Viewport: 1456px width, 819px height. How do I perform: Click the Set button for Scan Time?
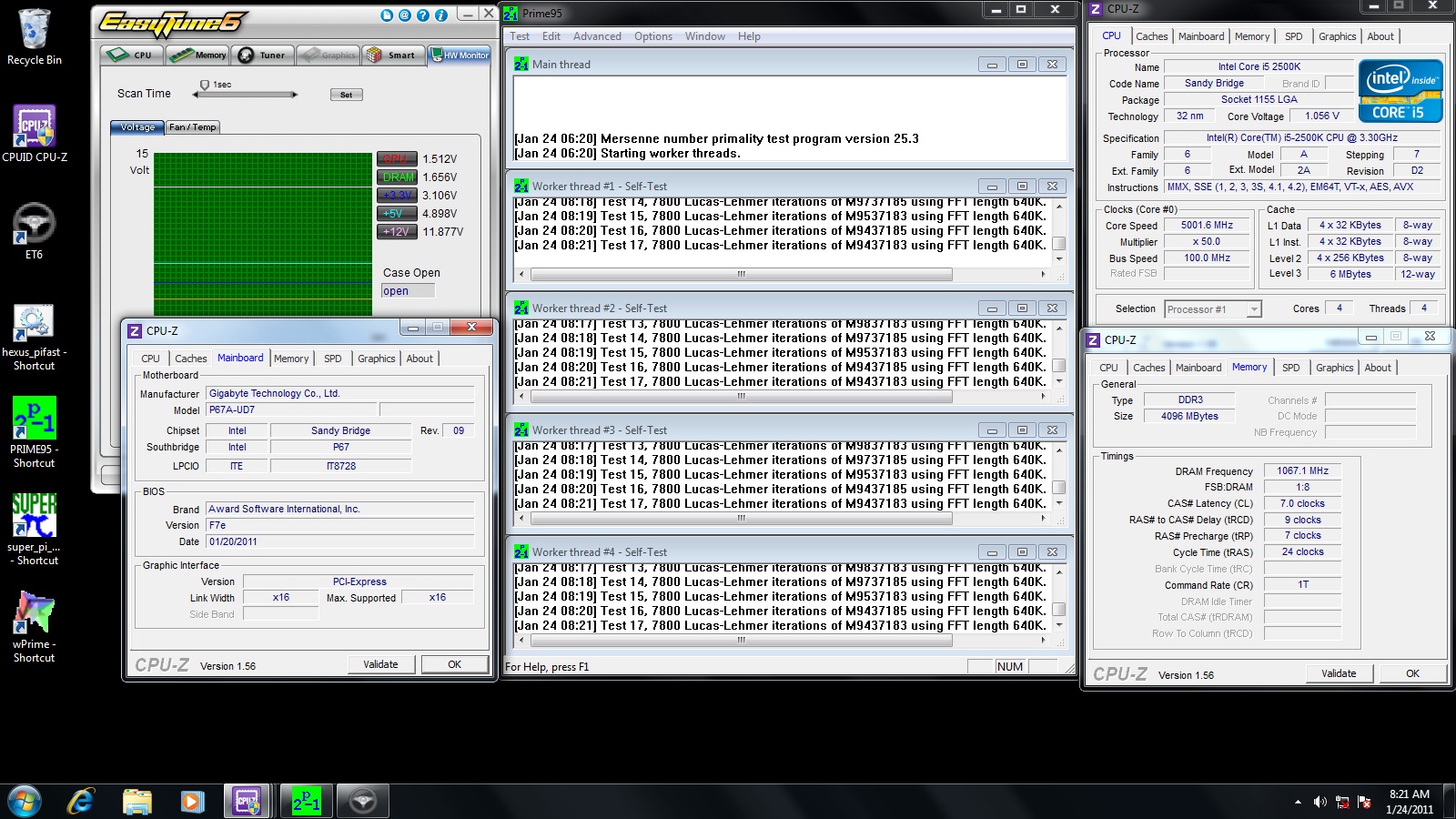click(346, 95)
